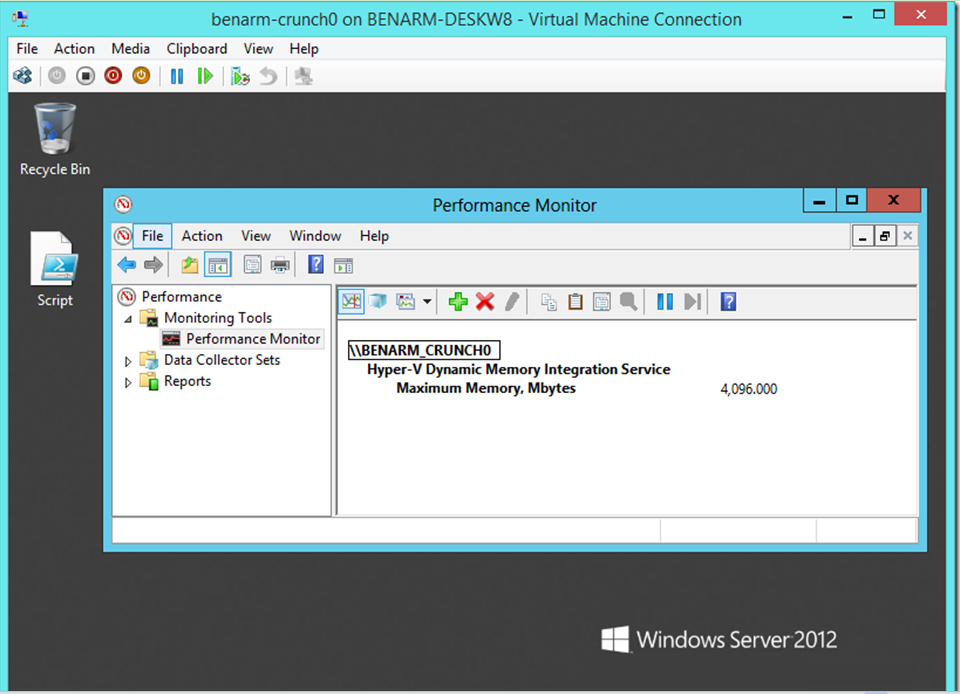Expand the Reports tree node

pos(128,382)
